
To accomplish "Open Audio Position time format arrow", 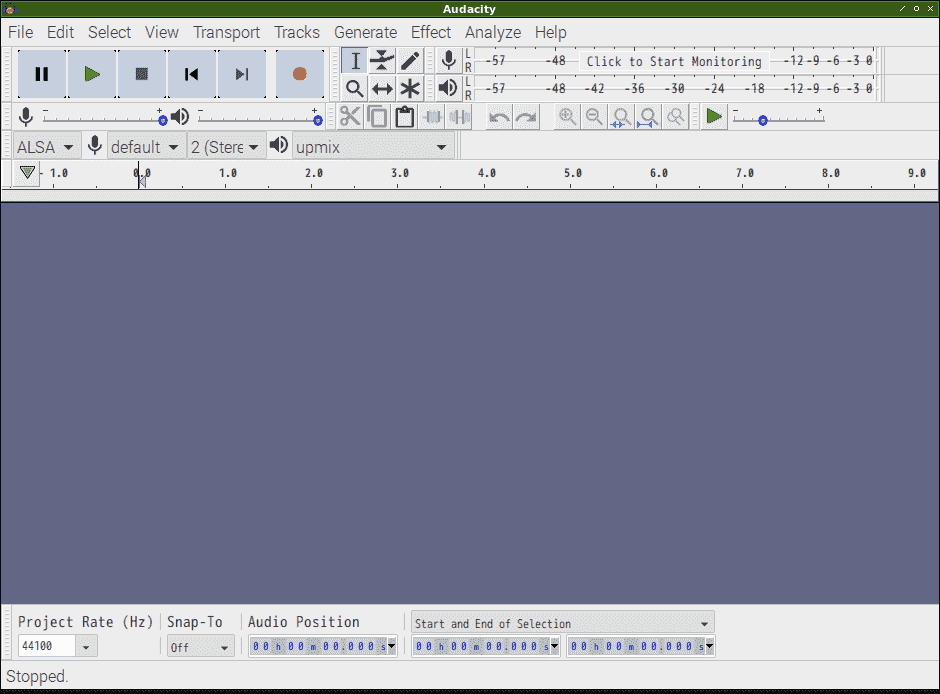I will tap(391, 646).
